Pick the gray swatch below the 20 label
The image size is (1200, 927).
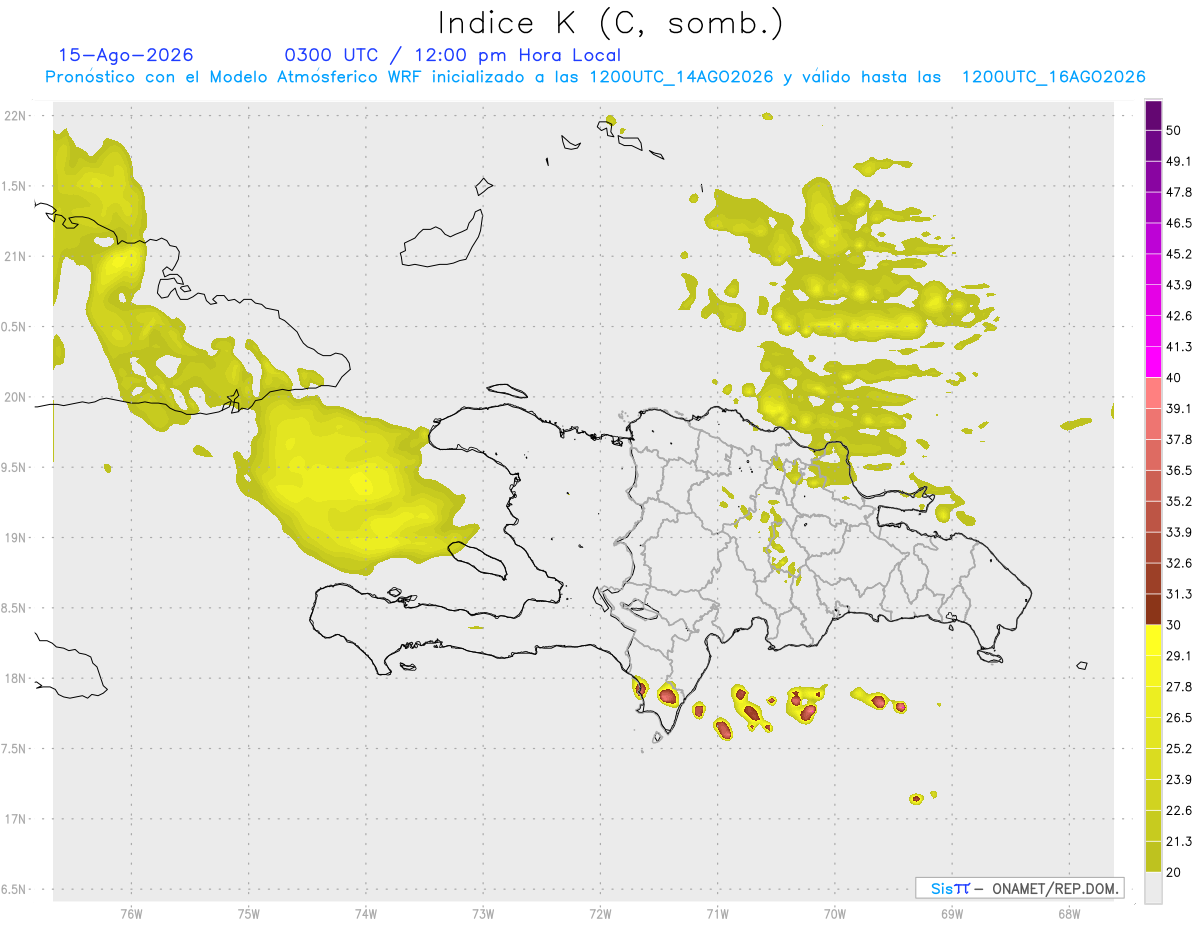tap(1153, 888)
